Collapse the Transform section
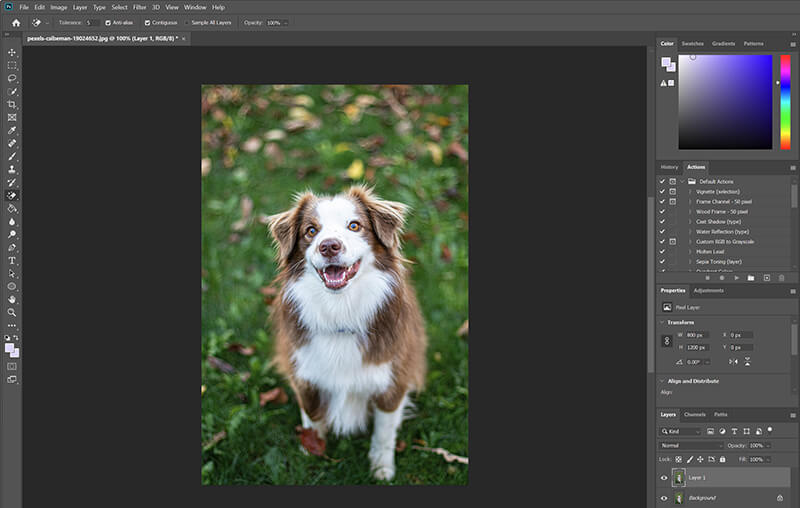The width and height of the screenshot is (800, 508). pyautogui.click(x=662, y=322)
